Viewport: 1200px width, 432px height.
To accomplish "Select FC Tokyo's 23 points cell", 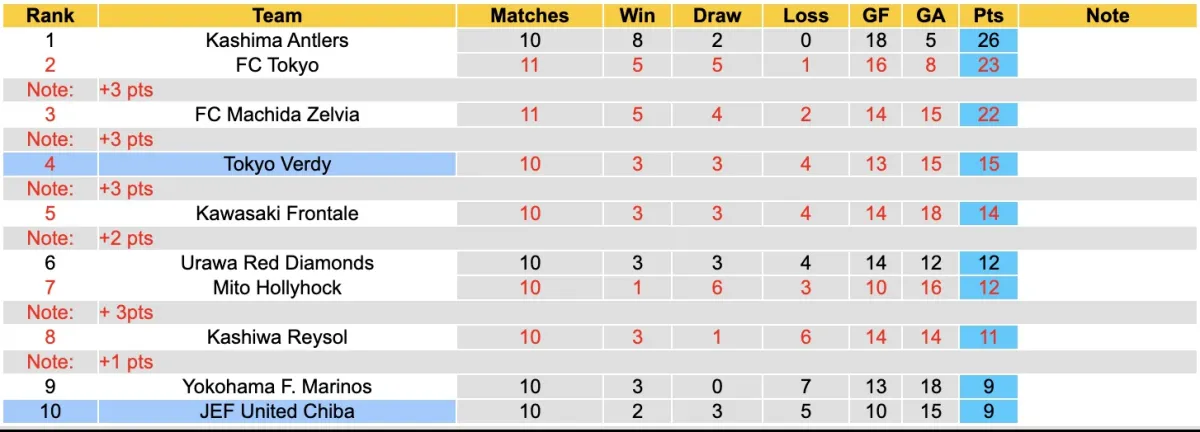I will tap(988, 66).
